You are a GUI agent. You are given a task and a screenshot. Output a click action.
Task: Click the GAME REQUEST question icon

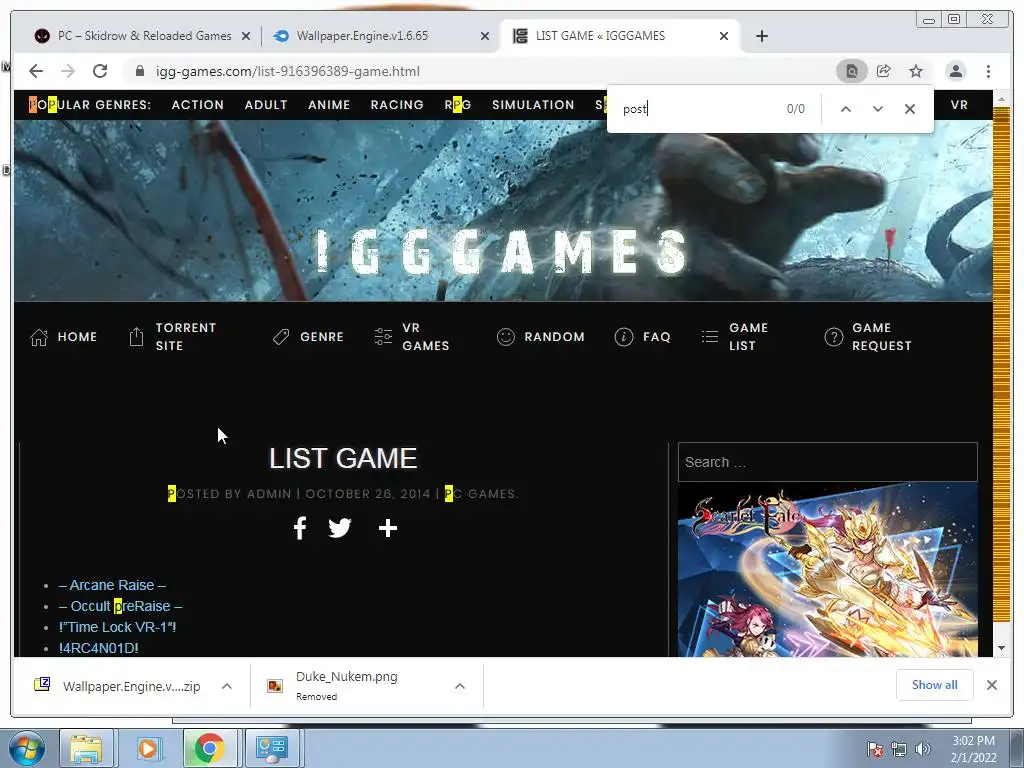click(833, 337)
